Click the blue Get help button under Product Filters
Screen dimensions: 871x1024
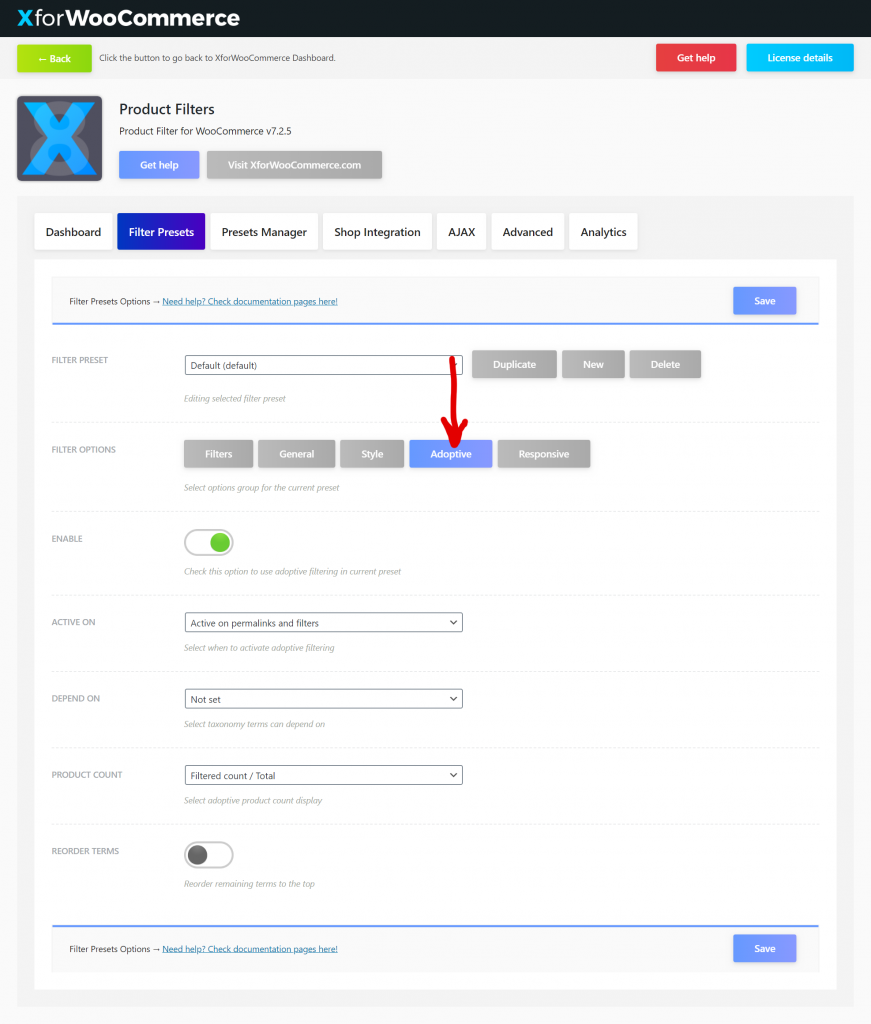coord(159,165)
